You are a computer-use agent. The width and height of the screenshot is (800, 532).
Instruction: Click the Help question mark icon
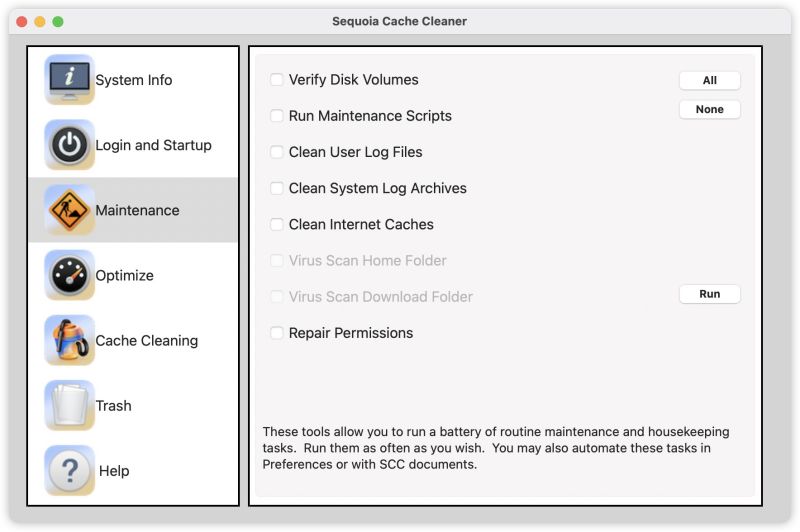[69, 470]
